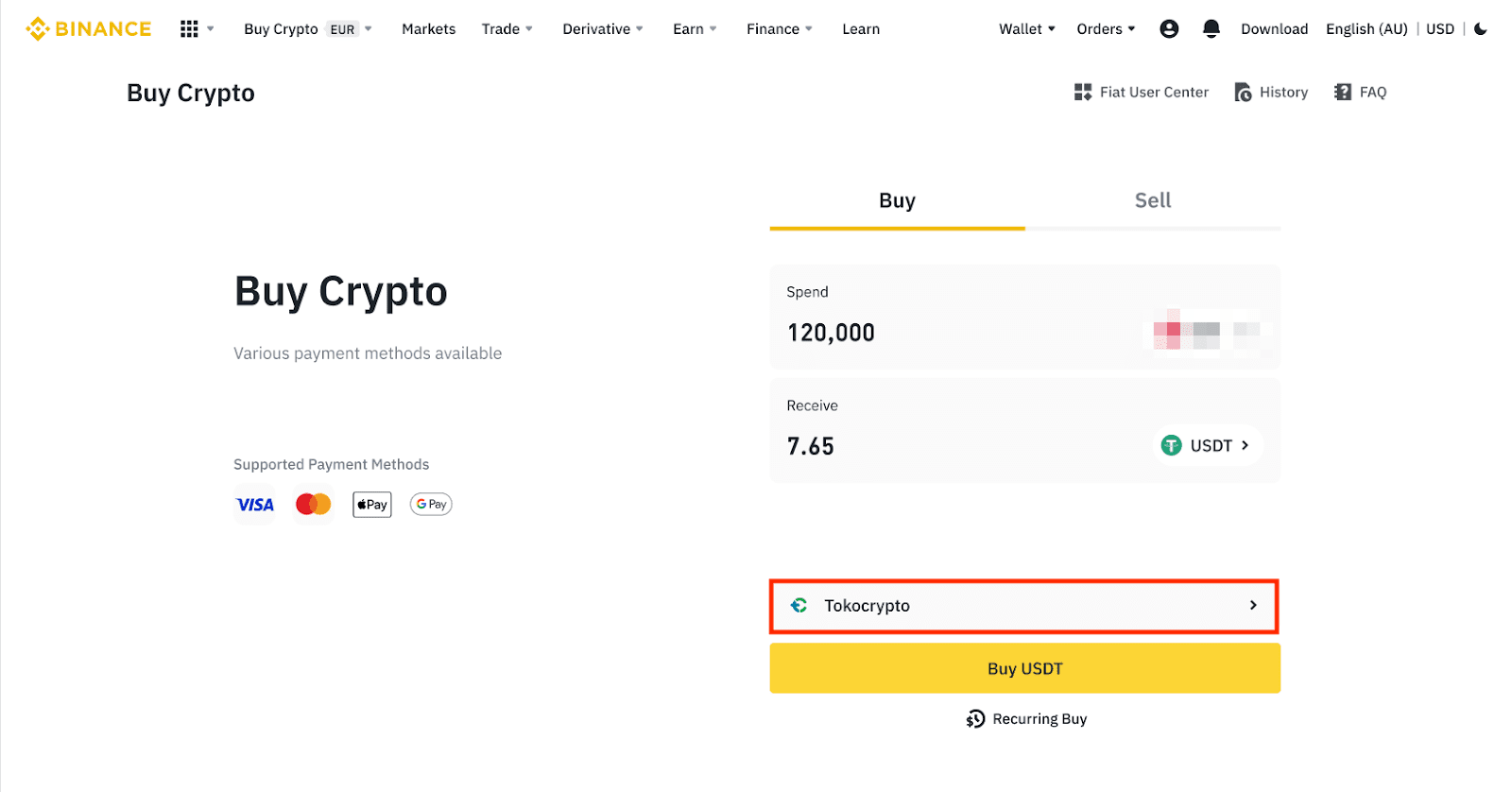This screenshot has width=1512, height=792.
Task: Expand the Buy Crypto EUR dropdown
Action: click(x=307, y=29)
